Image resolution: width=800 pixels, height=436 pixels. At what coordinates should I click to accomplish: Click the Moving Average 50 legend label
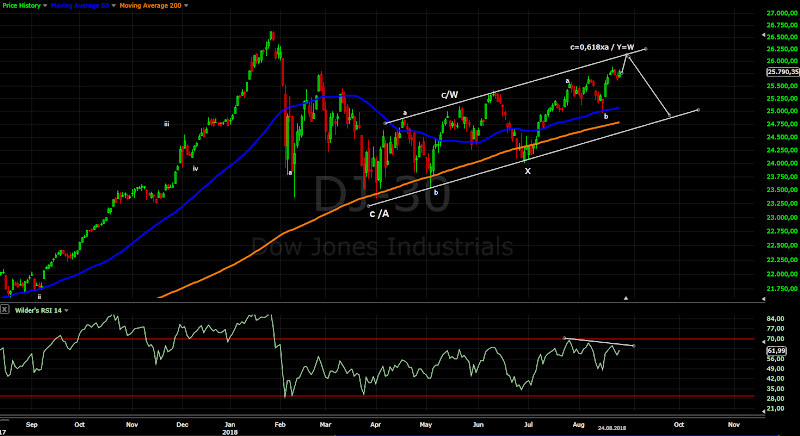(80, 6)
